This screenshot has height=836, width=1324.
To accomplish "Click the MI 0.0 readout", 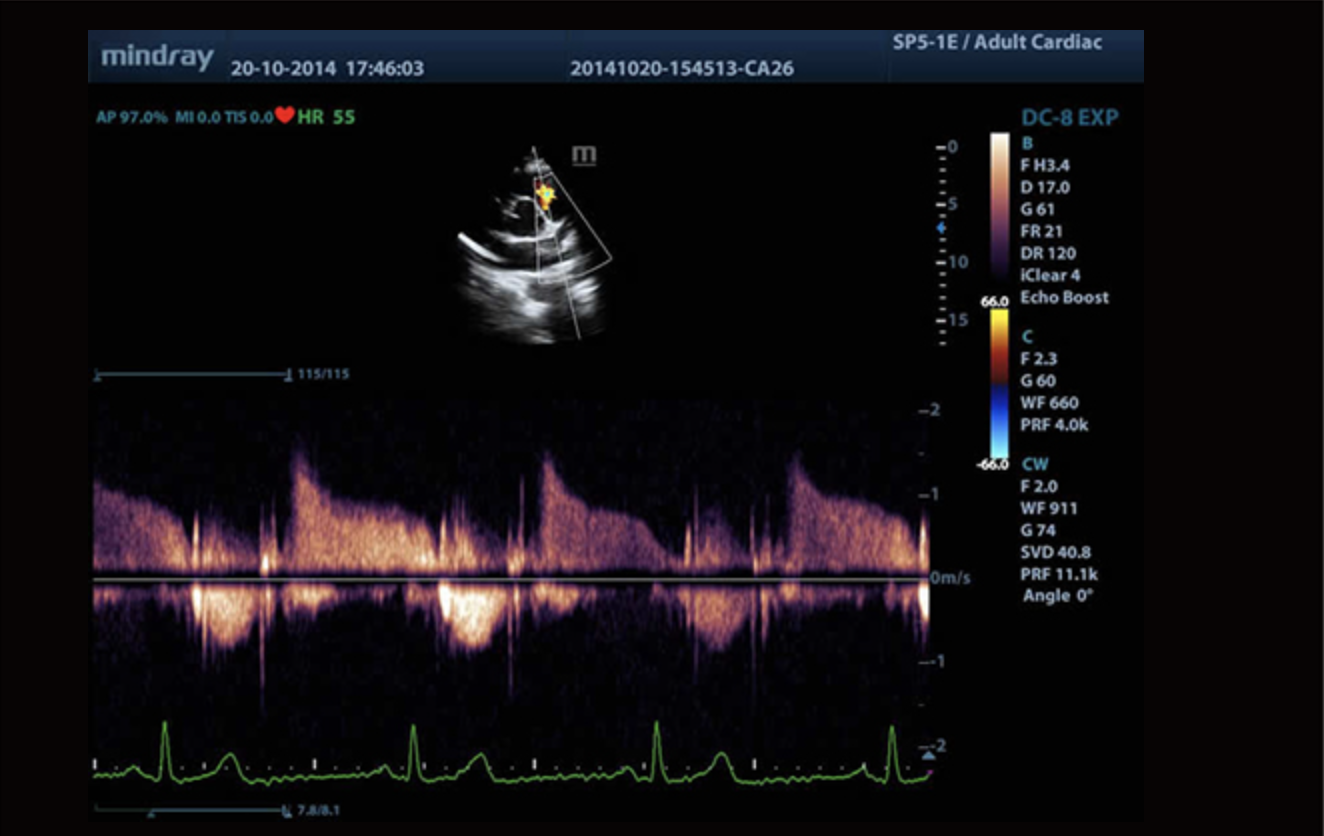I will click(x=197, y=117).
